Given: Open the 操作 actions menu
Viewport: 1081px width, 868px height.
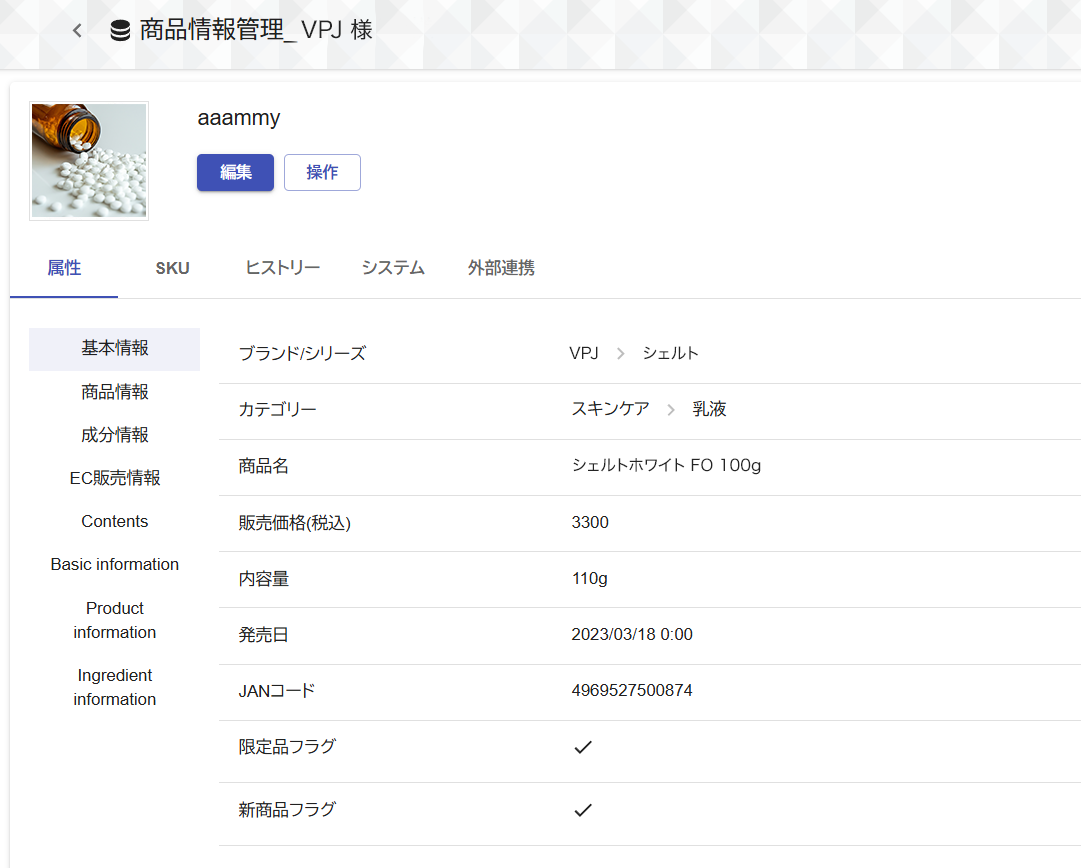Looking at the screenshot, I should [x=322, y=172].
